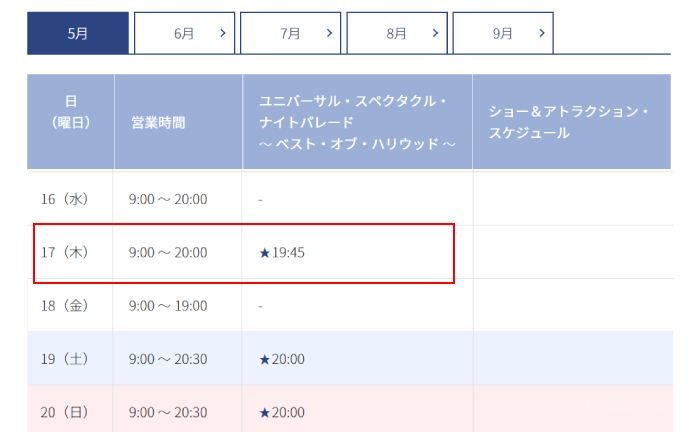Click the star icon in 20（日） row
This screenshot has width=700, height=432.
(265, 412)
